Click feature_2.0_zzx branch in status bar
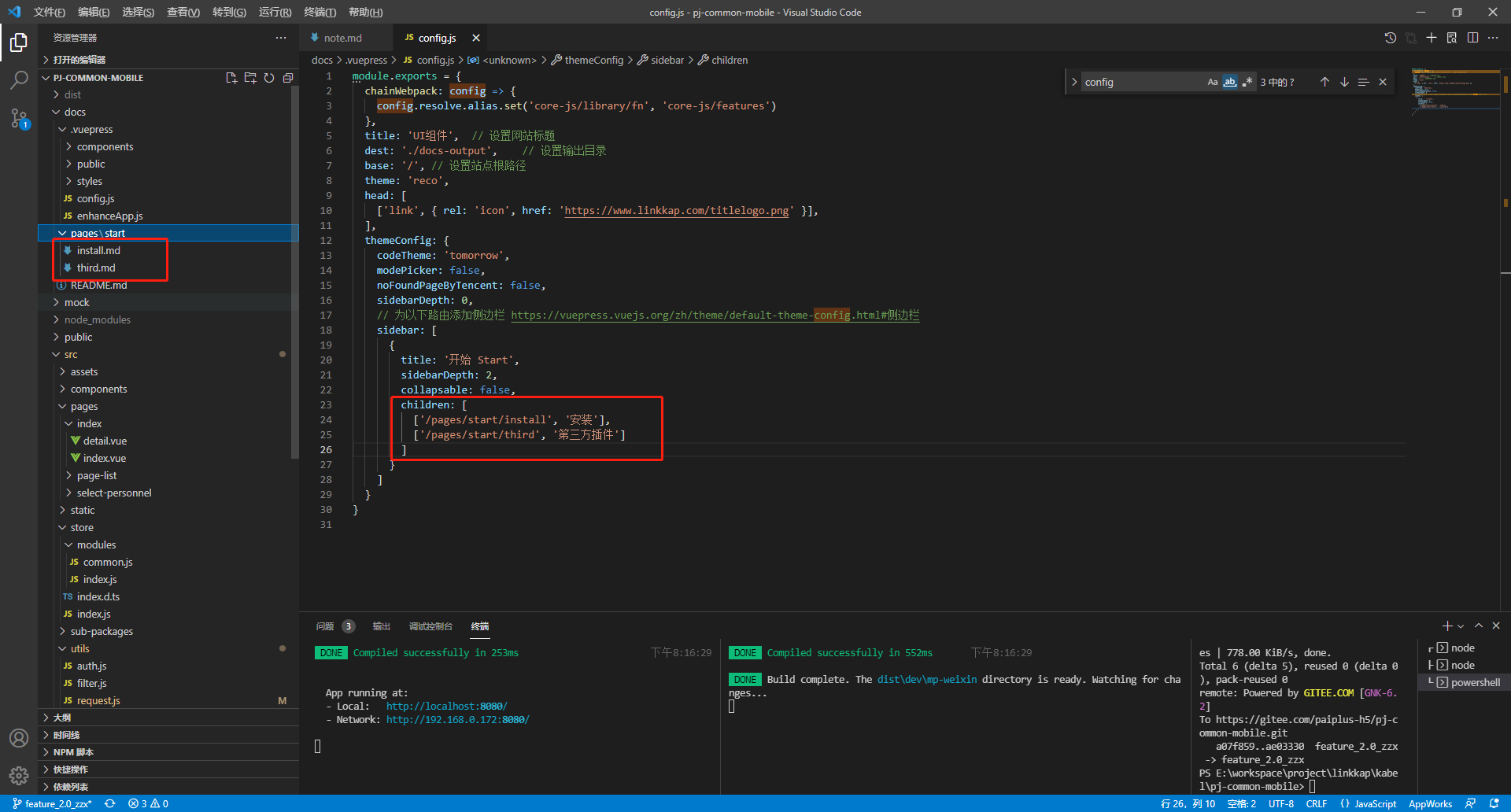The image size is (1511, 812). pyautogui.click(x=52, y=803)
